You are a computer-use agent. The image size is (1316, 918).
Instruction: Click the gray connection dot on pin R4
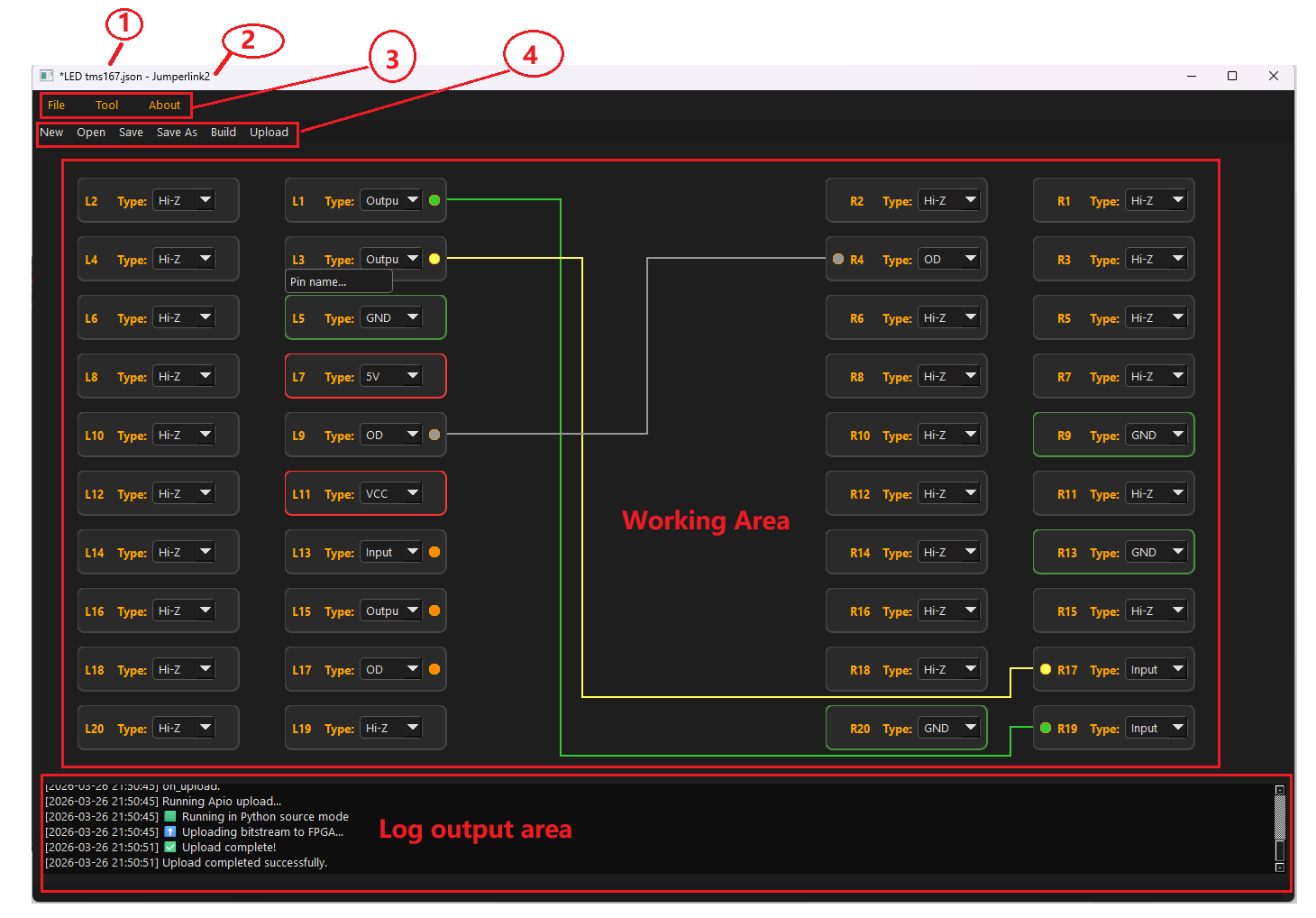click(838, 259)
